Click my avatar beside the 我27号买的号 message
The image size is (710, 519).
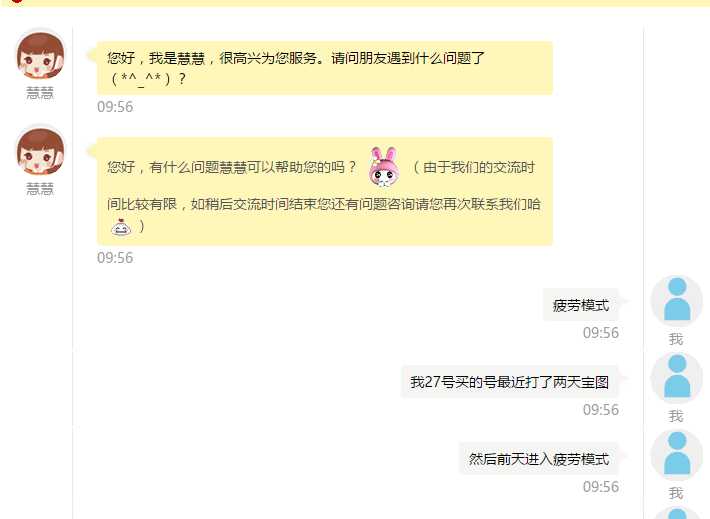click(x=676, y=378)
